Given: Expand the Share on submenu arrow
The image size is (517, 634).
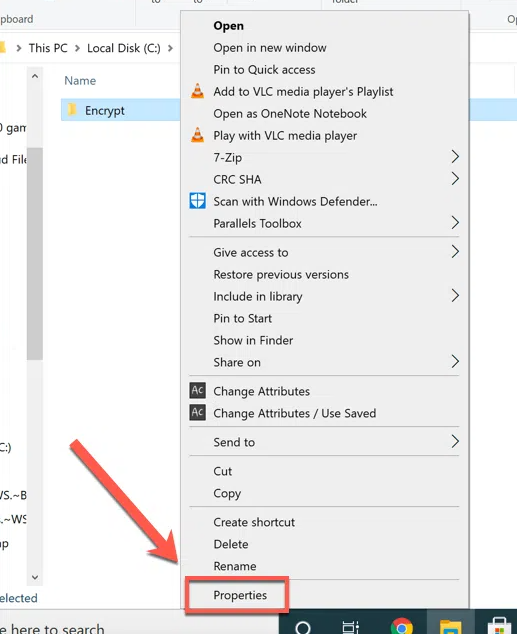Looking at the screenshot, I should click(455, 361).
